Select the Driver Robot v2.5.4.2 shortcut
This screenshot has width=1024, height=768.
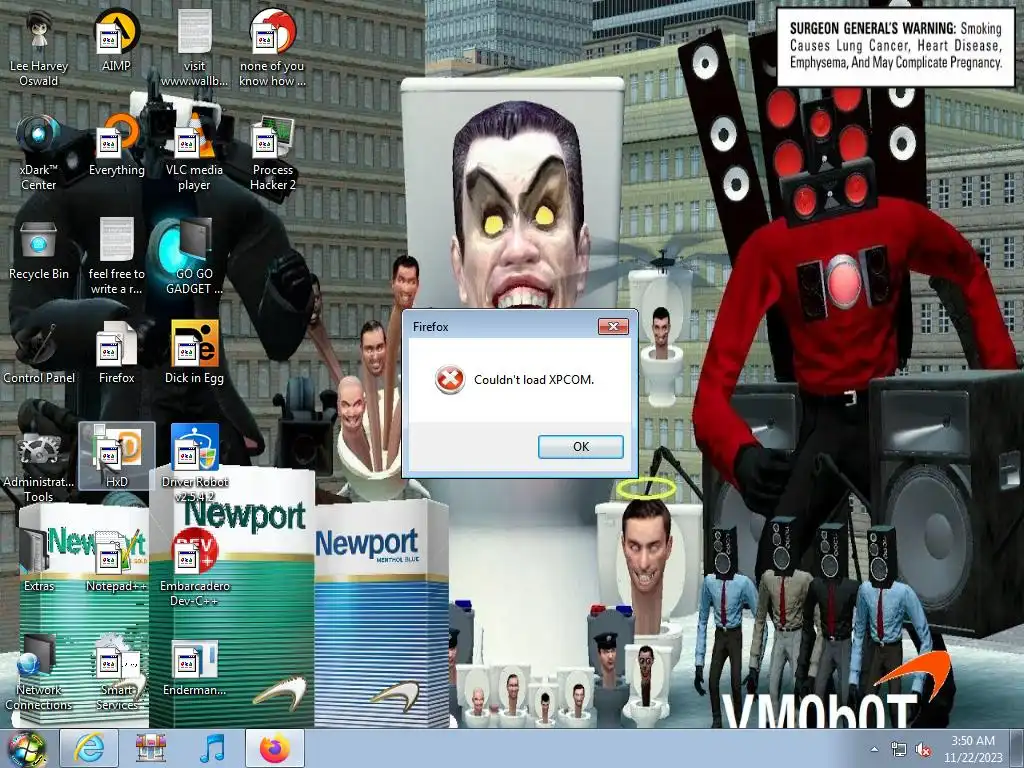(x=195, y=464)
